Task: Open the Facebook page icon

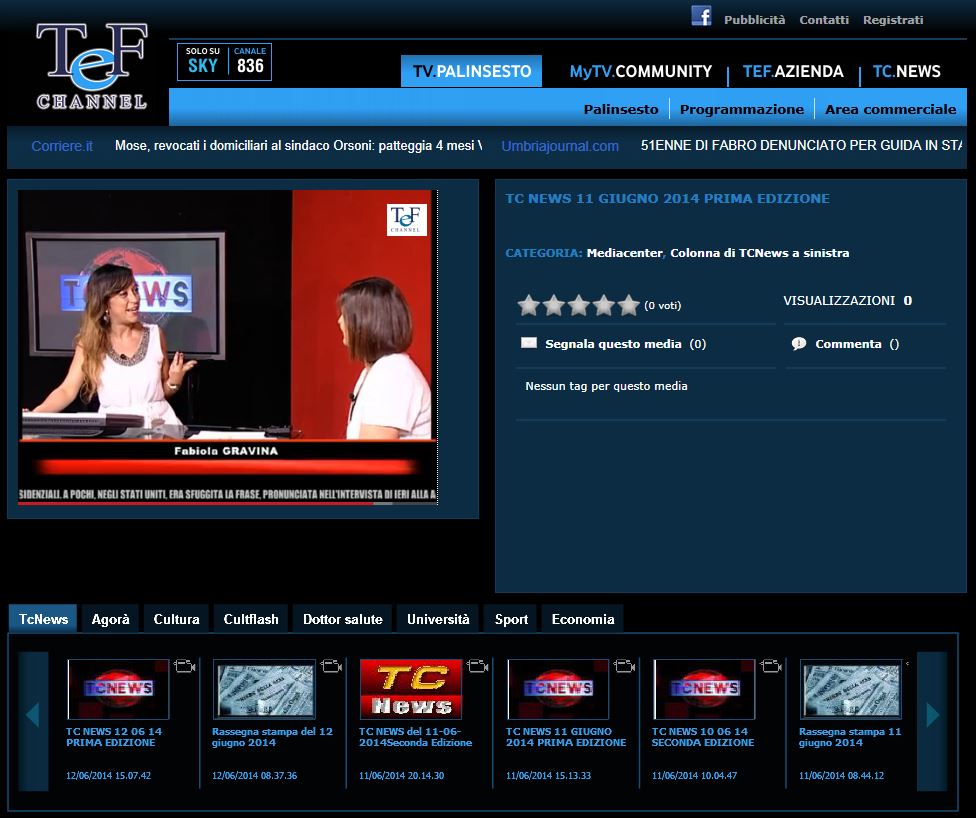Action: (701, 16)
